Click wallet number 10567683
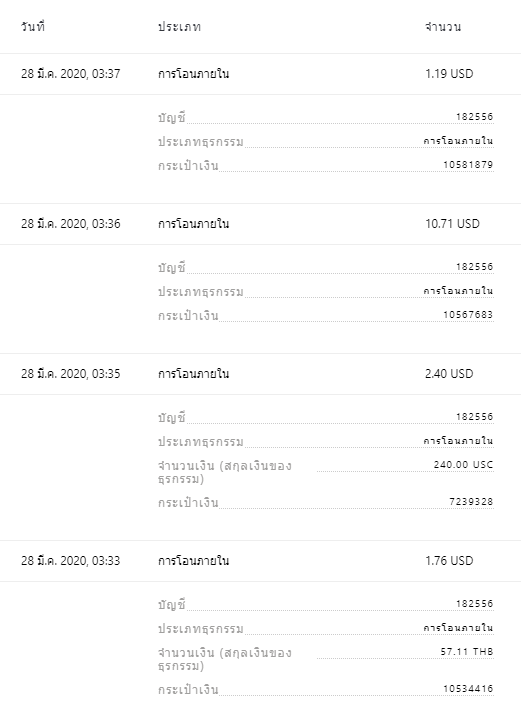The image size is (521, 720). pyautogui.click(x=468, y=315)
